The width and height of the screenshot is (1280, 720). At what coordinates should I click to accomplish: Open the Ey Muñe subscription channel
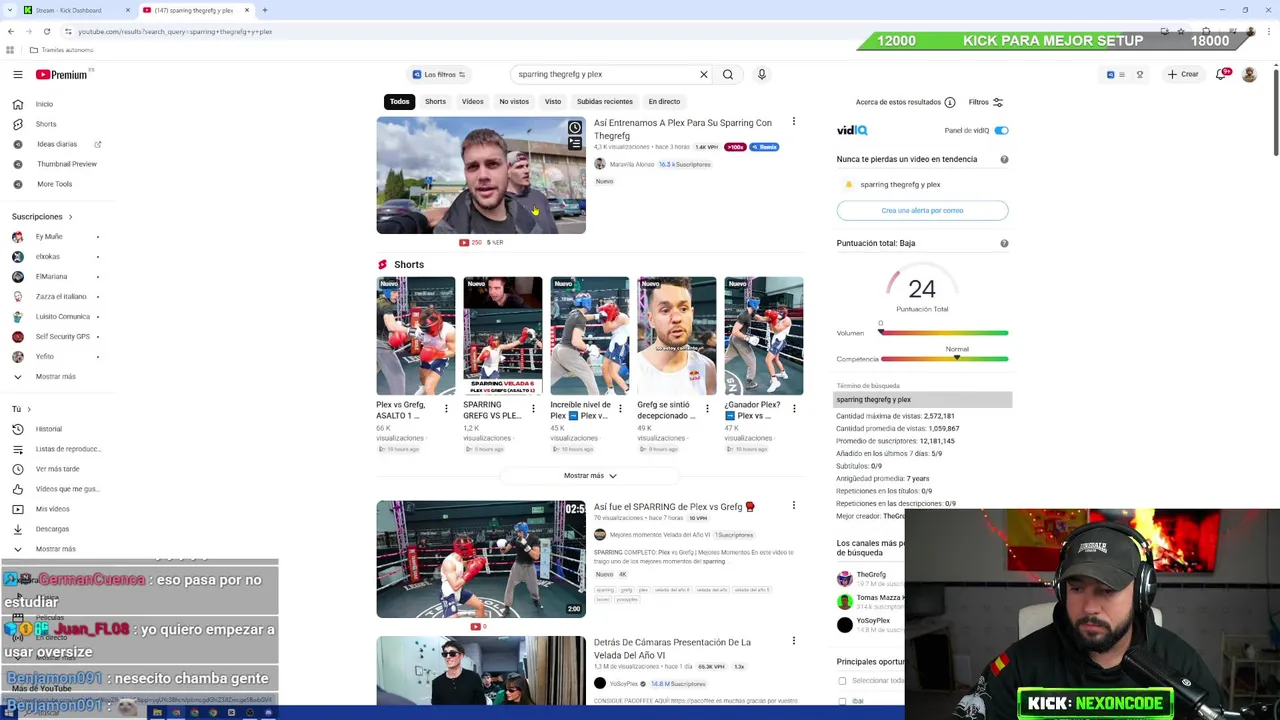tap(48, 237)
